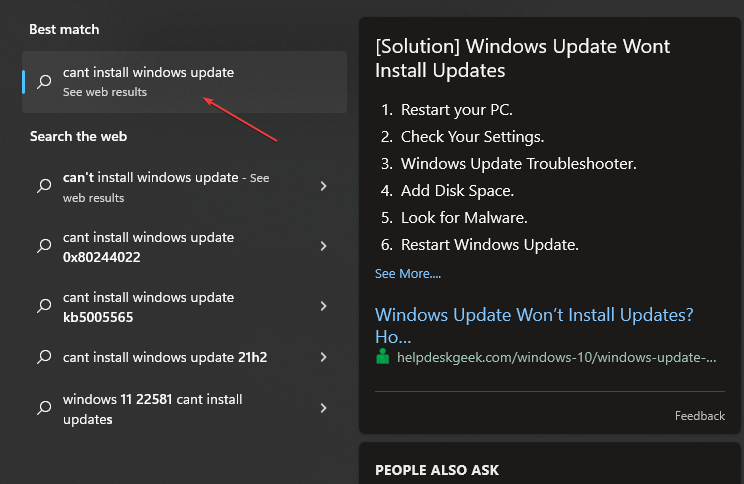The height and width of the screenshot is (484, 744).
Task: Click the 'Best match' section header
Action: (x=64, y=29)
